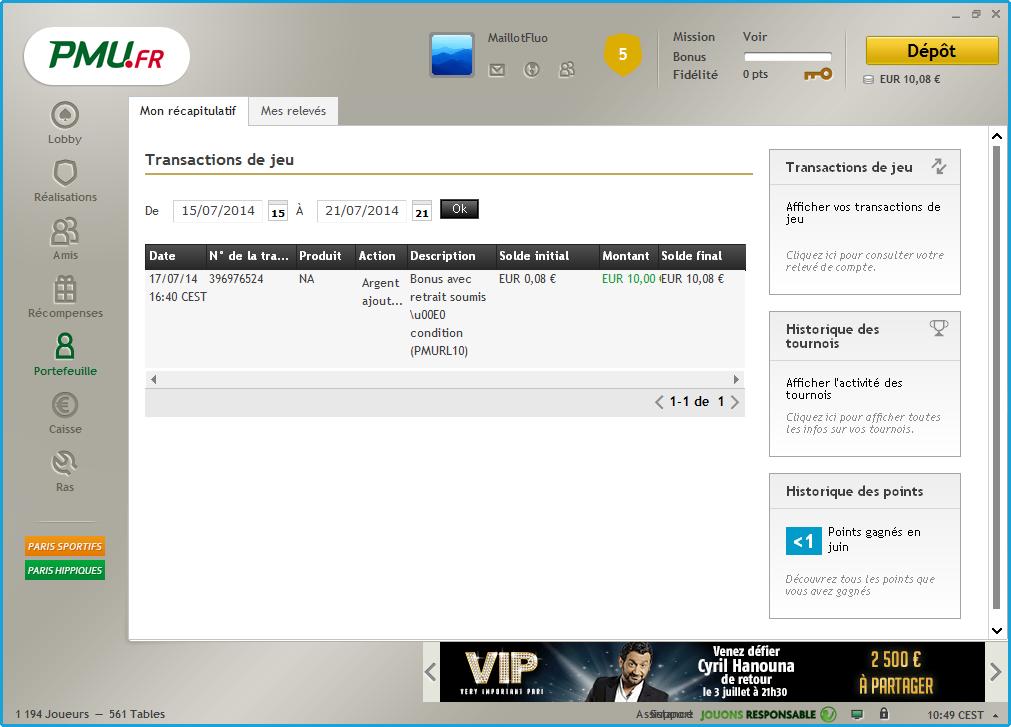Sort by the Solde final column header
This screenshot has width=1011, height=727.
pos(702,256)
